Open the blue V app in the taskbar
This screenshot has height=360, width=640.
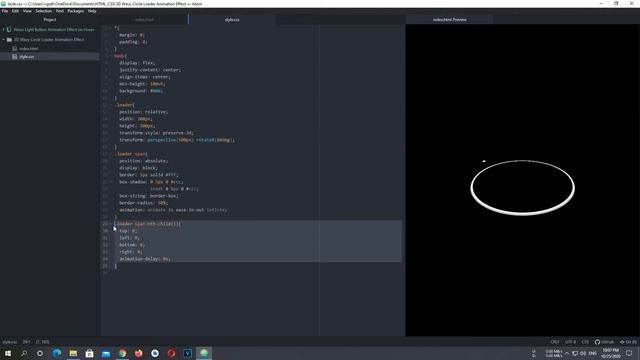click(x=187, y=353)
